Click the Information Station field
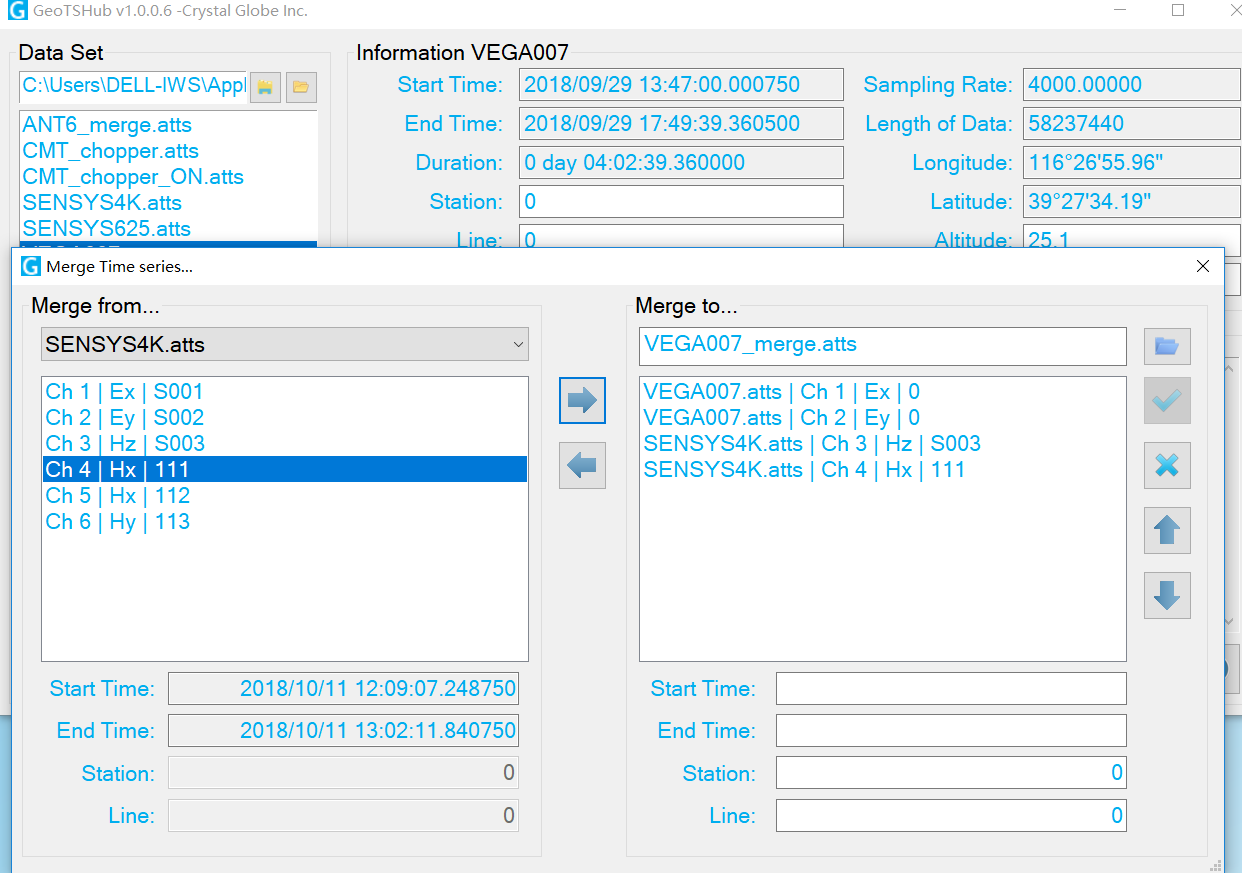The image size is (1242, 873). click(681, 202)
